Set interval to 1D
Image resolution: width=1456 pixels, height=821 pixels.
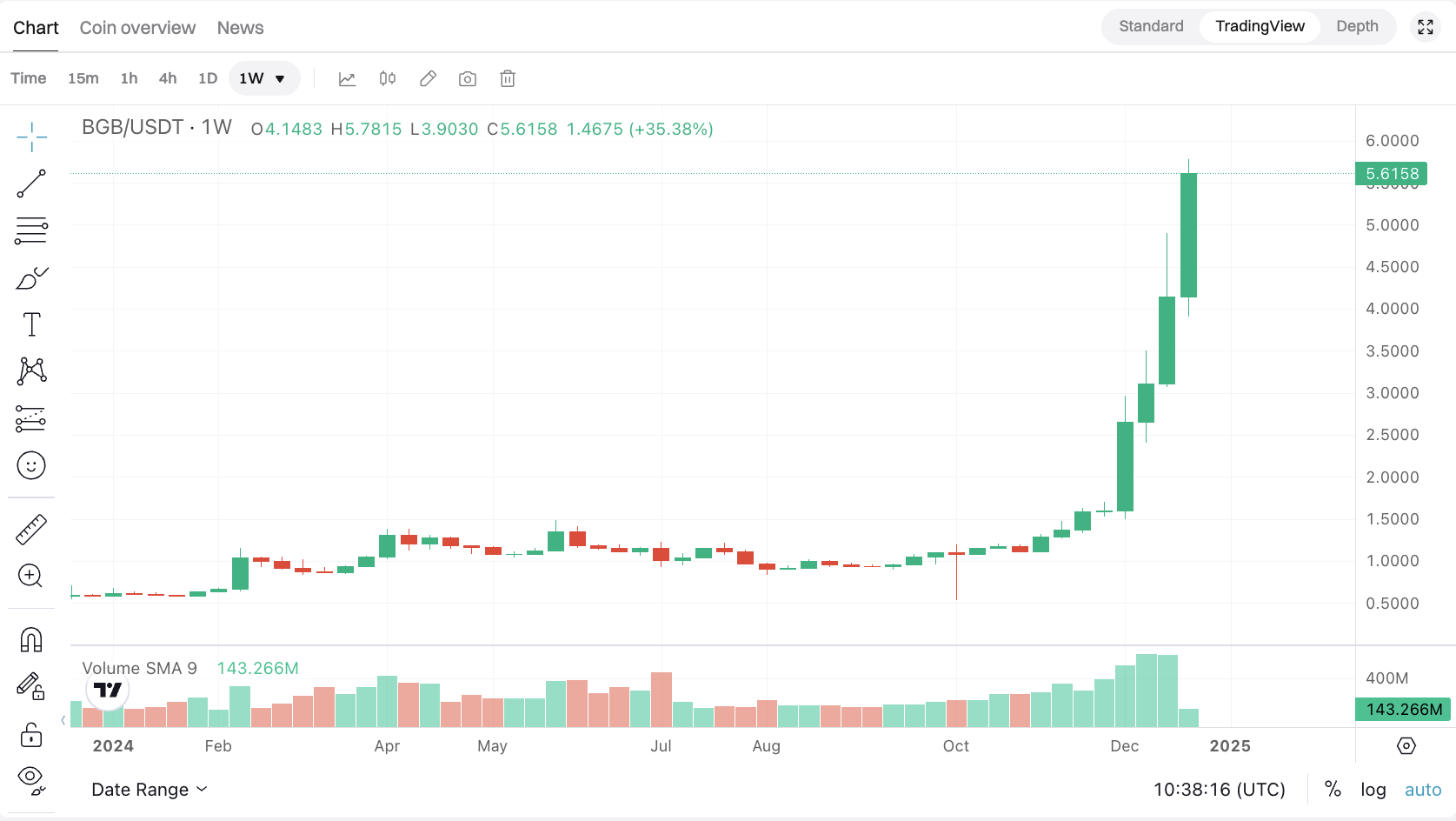(208, 78)
